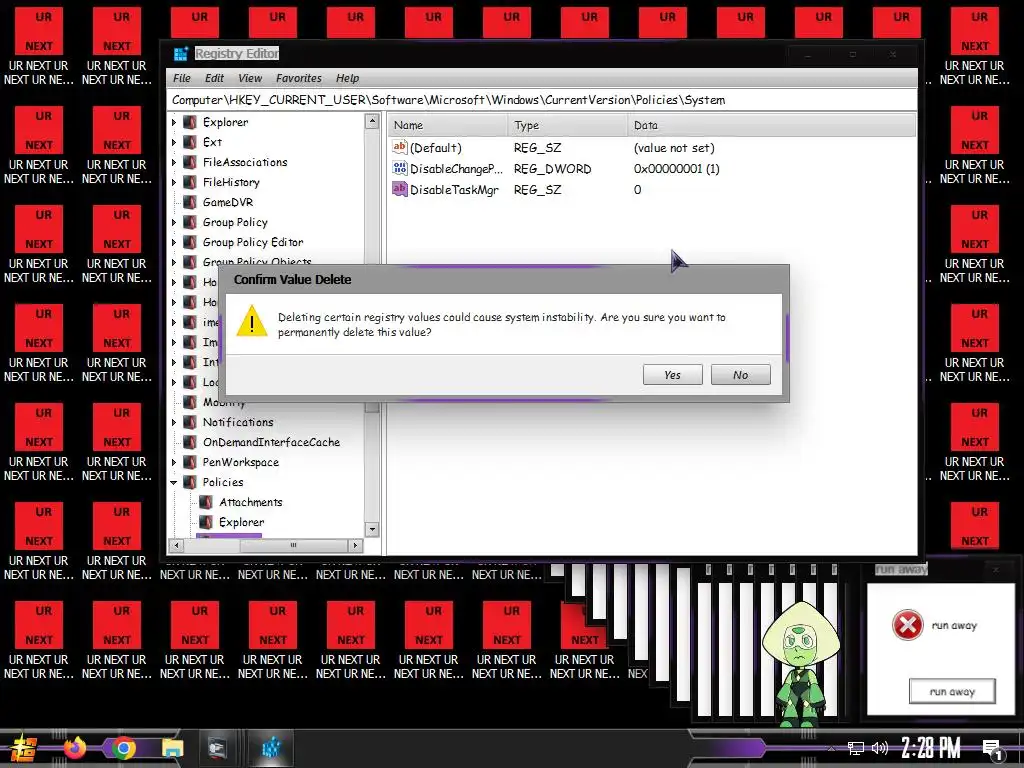The width and height of the screenshot is (1024, 768).
Task: Open the notification center icon
Action: 993,750
